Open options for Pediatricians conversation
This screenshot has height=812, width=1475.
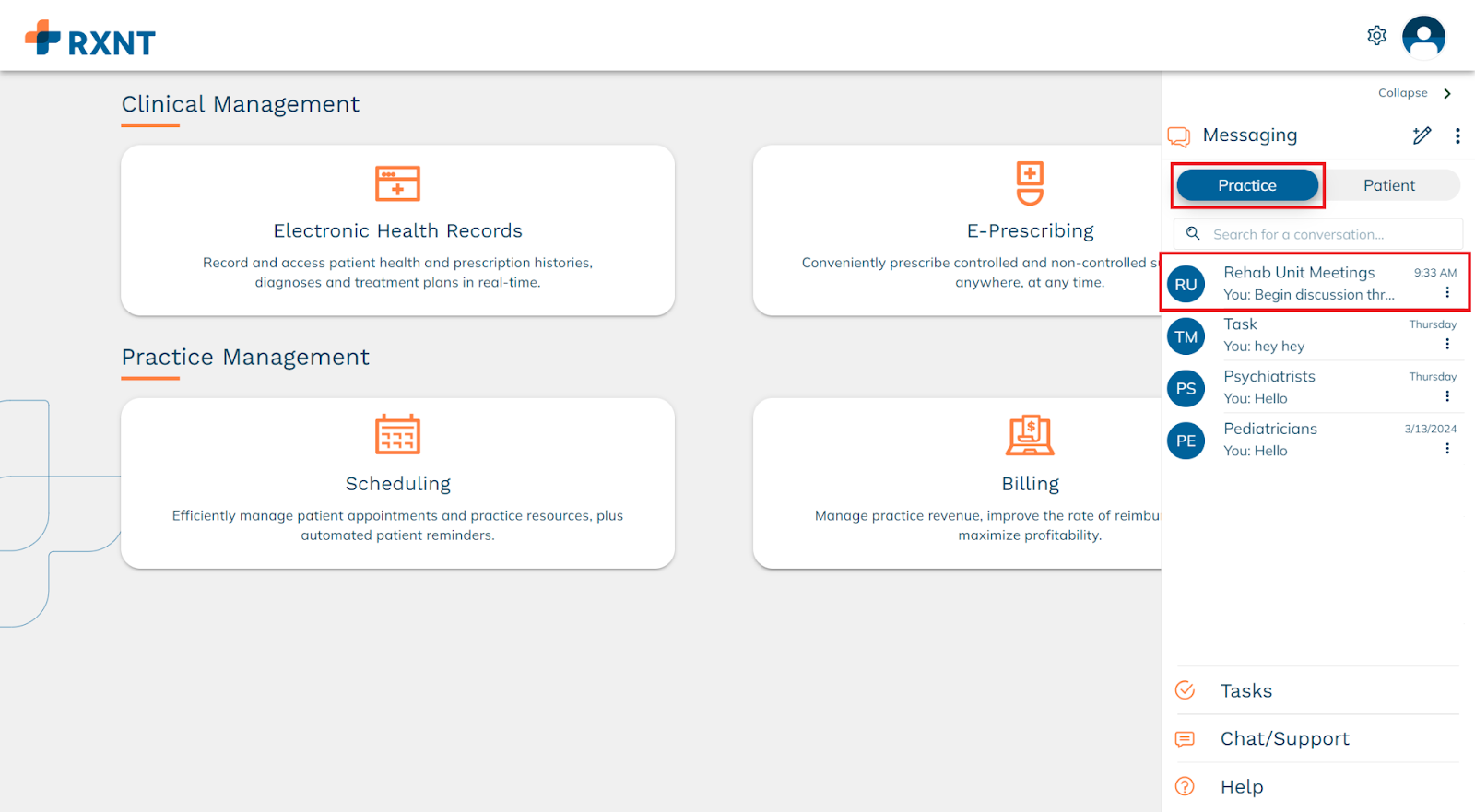[1447, 448]
